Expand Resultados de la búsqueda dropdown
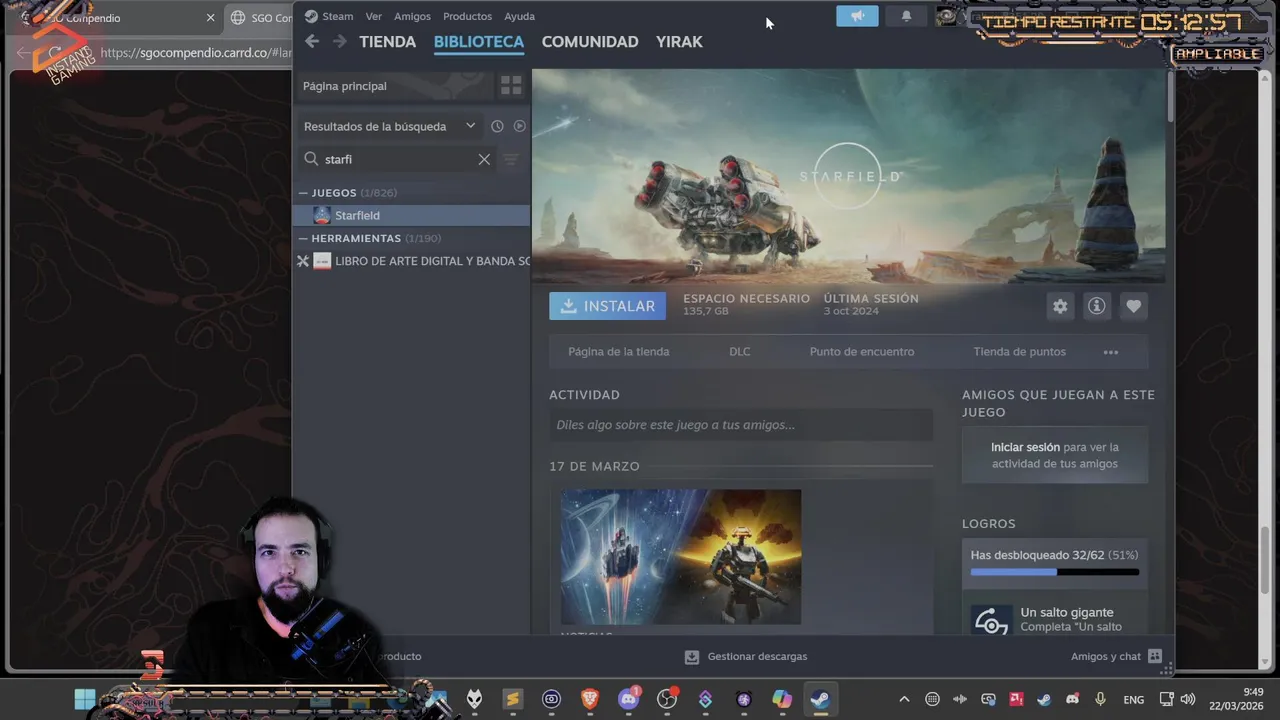Viewport: 1280px width, 720px height. (389, 126)
